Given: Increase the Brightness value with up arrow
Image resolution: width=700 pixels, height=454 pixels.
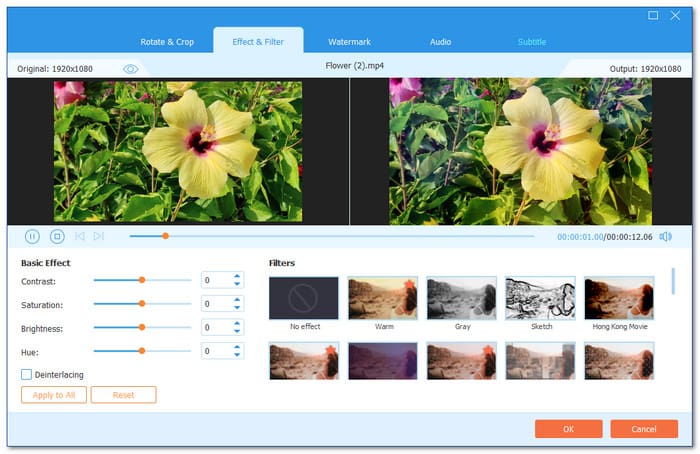Looking at the screenshot, I should click(237, 324).
